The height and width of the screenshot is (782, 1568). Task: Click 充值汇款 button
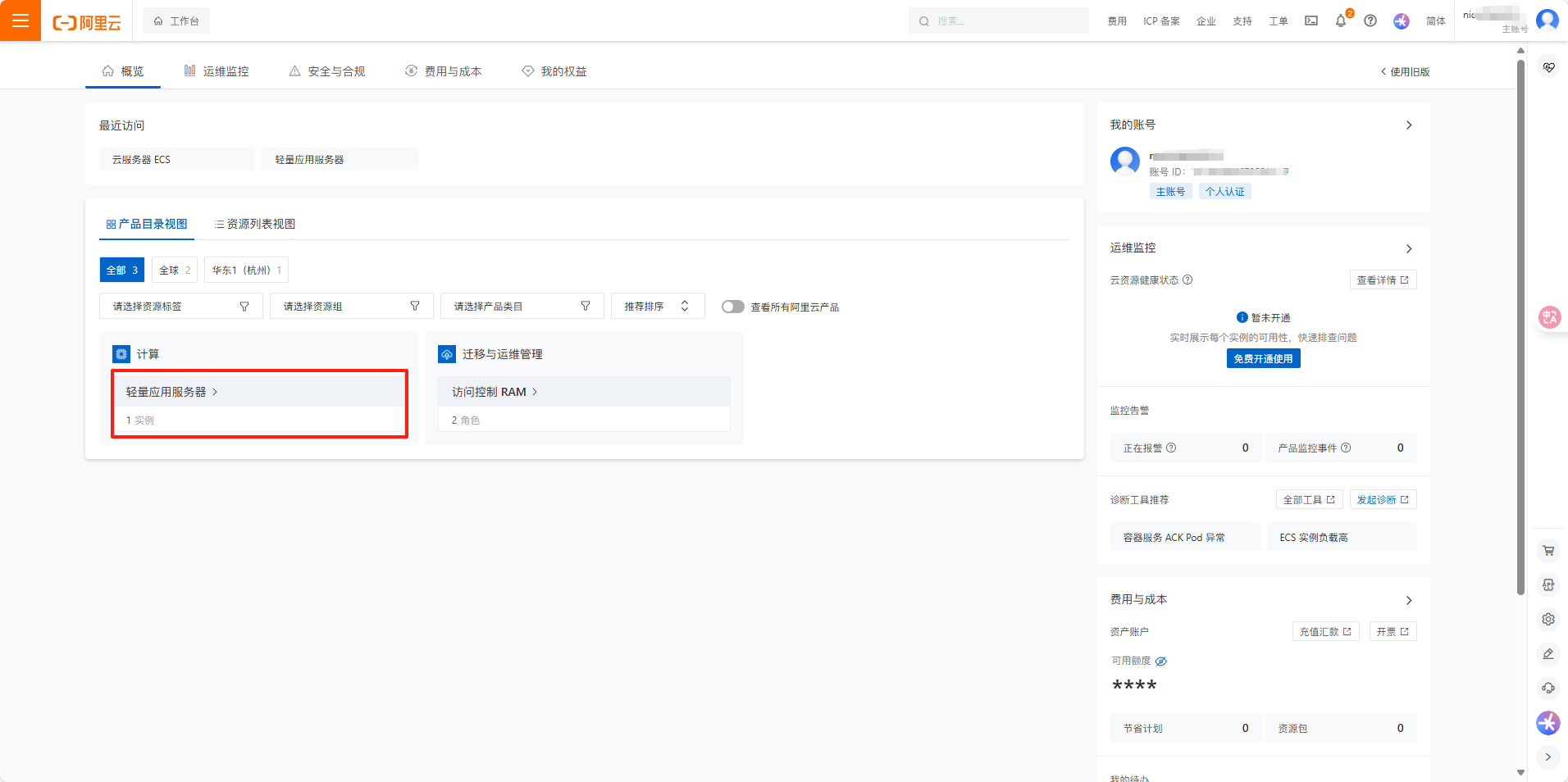coord(1326,631)
